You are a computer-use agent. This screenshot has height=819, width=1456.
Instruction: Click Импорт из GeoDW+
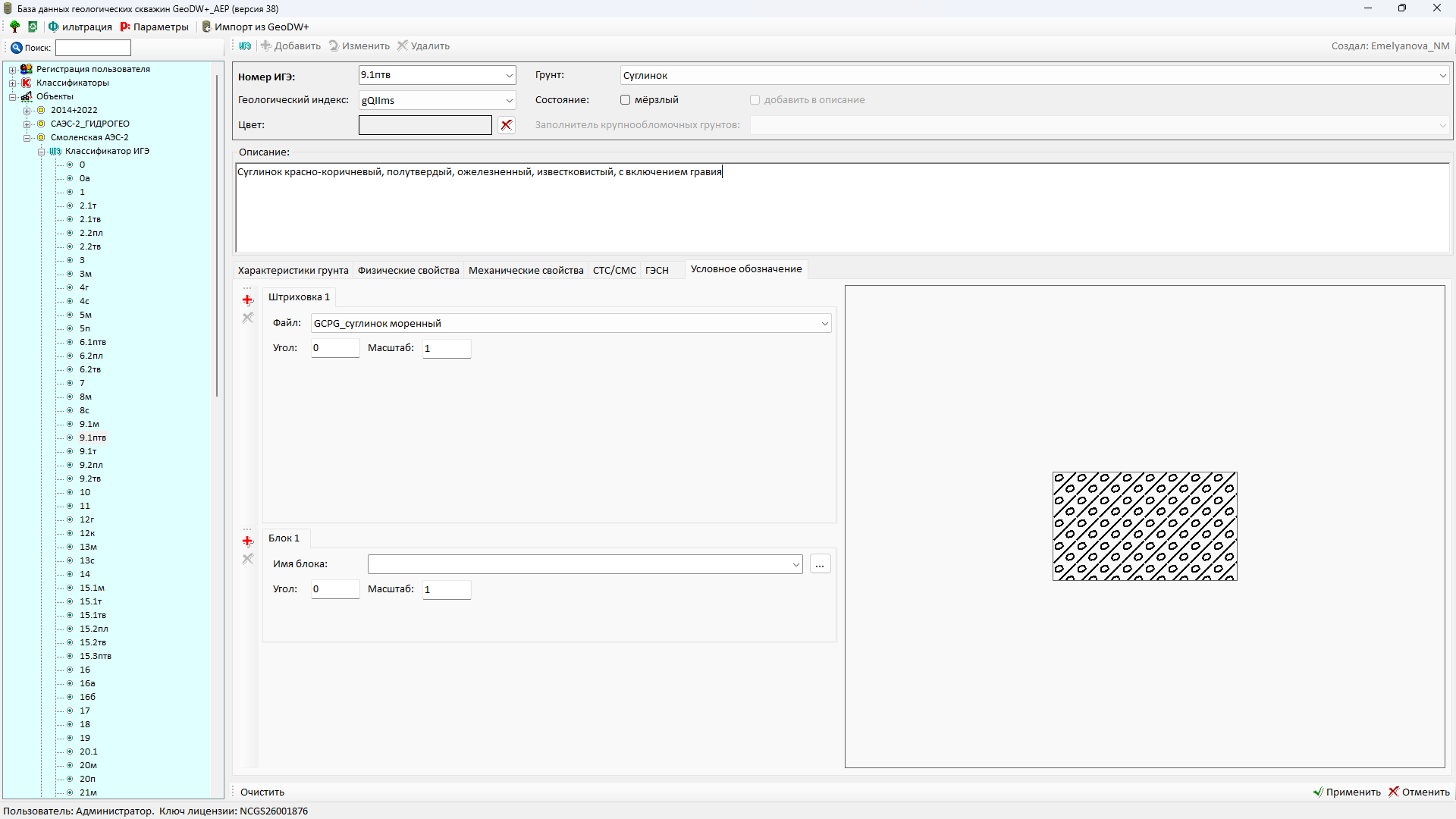pyautogui.click(x=256, y=27)
